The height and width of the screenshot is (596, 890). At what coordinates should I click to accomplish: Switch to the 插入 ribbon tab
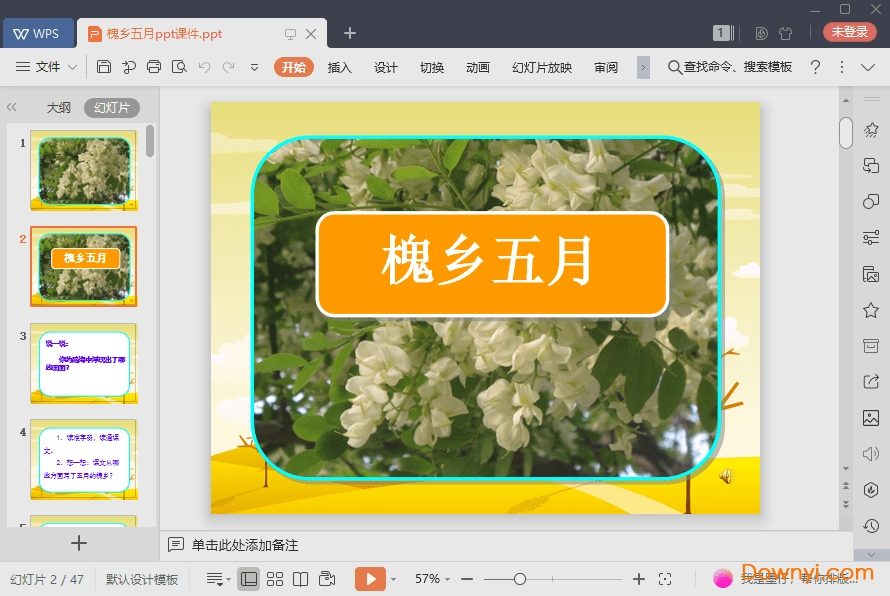339,67
